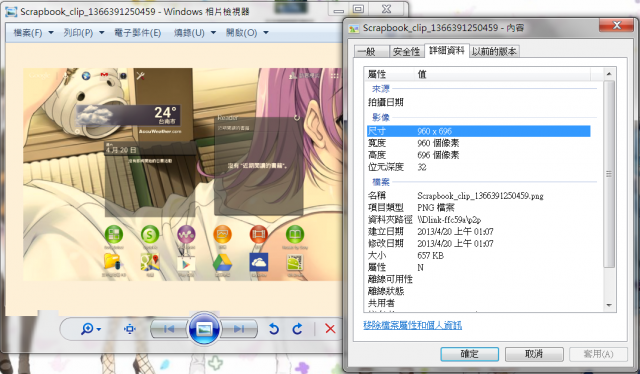Viewport: 640px width, 374px height.
Task: Click the Photo Viewer title bar icon
Action: point(11,12)
